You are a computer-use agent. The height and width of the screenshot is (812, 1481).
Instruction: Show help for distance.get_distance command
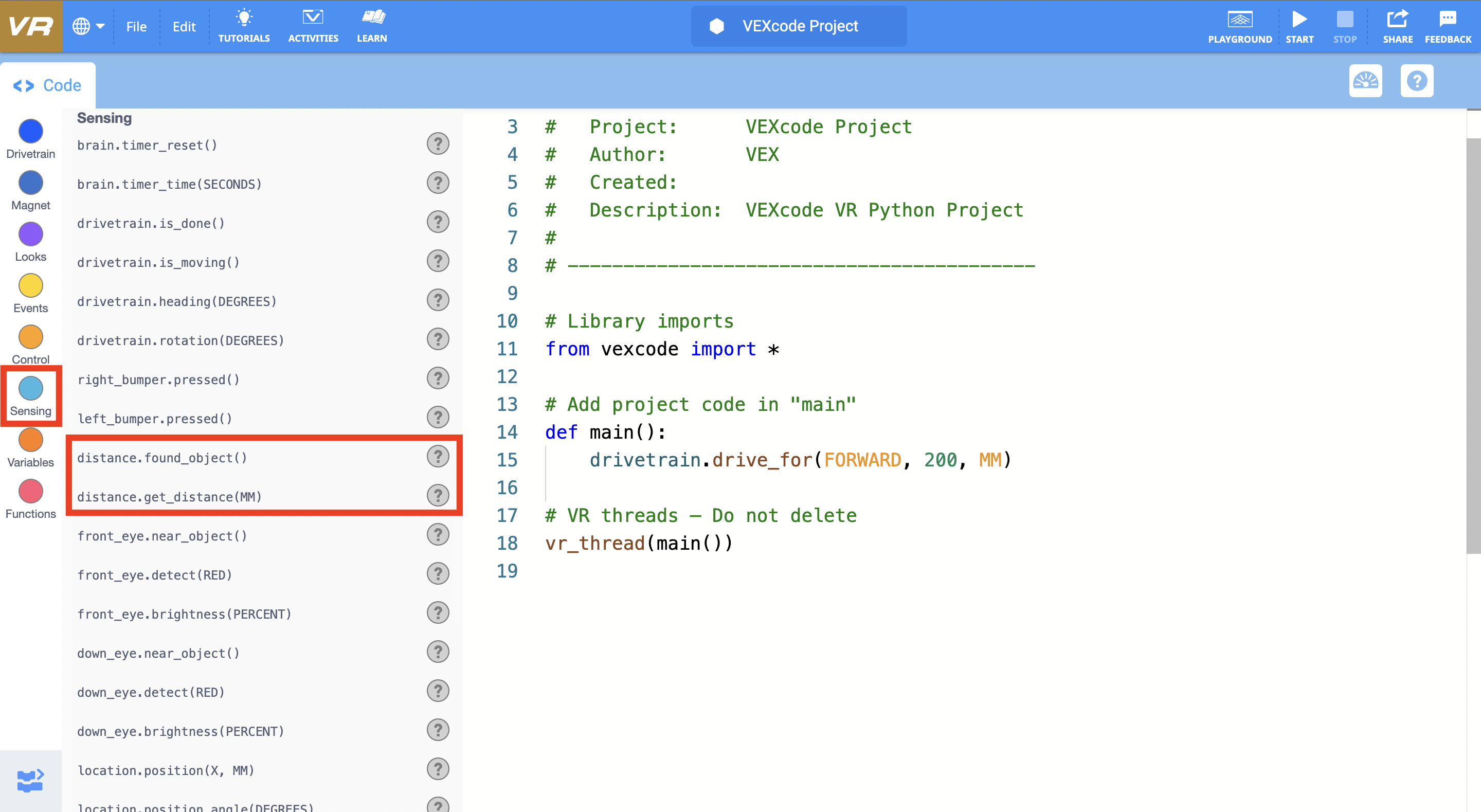pos(438,495)
